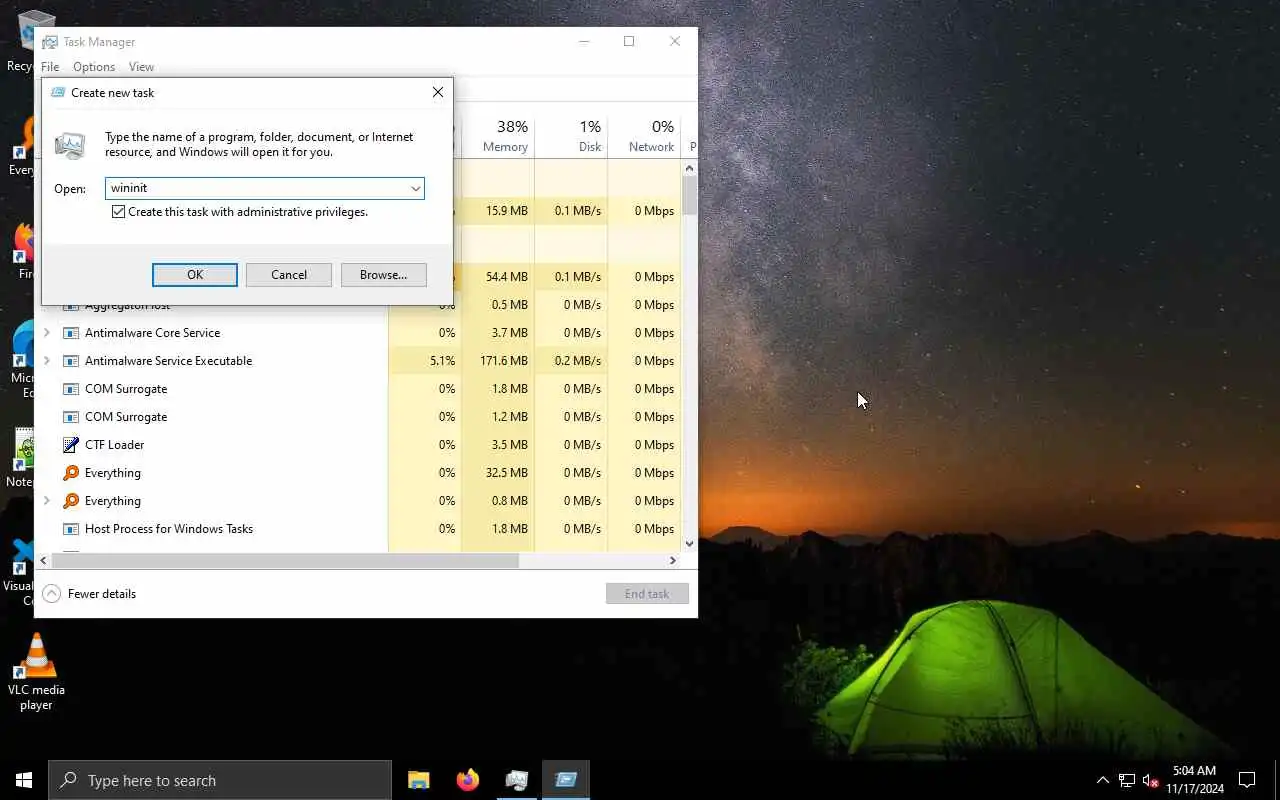Click the vertical scrollbar thumb in Task Manager
1280x800 pixels.
point(690,195)
